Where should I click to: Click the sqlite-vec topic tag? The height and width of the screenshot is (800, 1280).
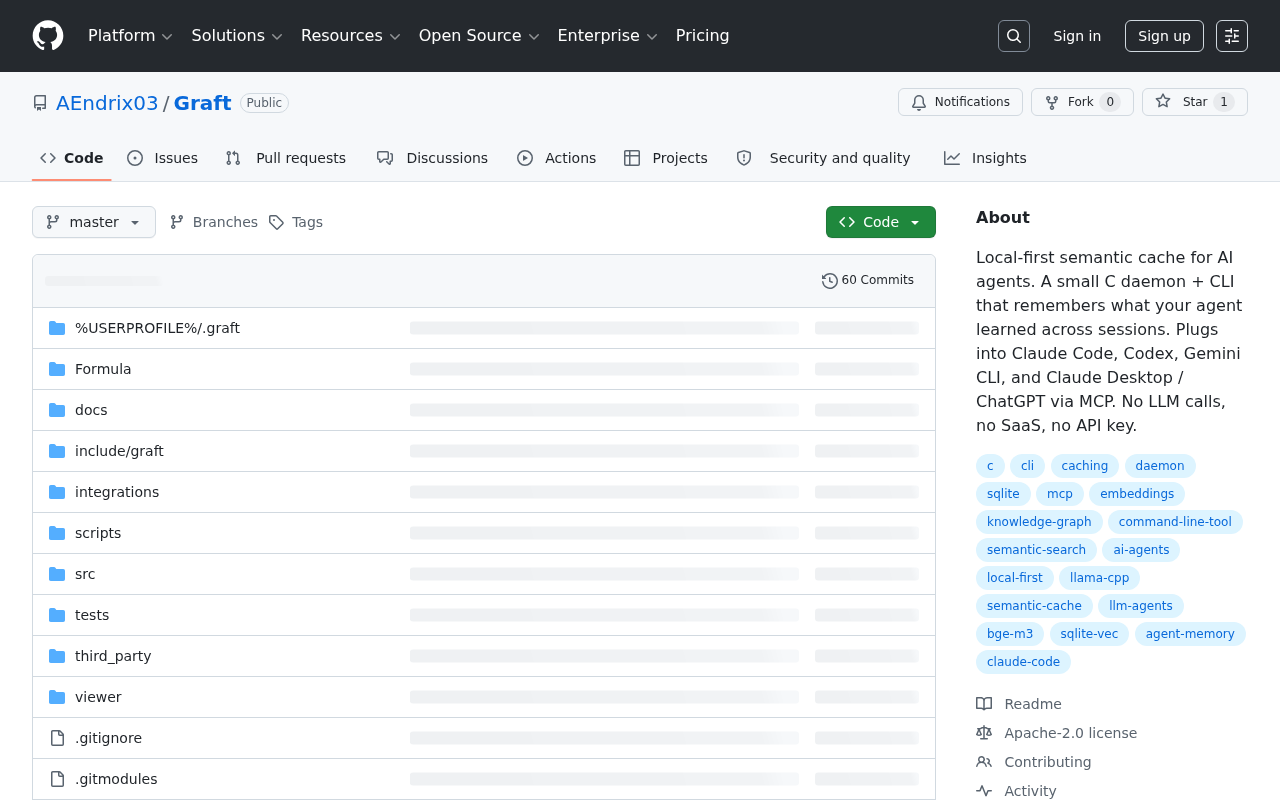(1089, 634)
